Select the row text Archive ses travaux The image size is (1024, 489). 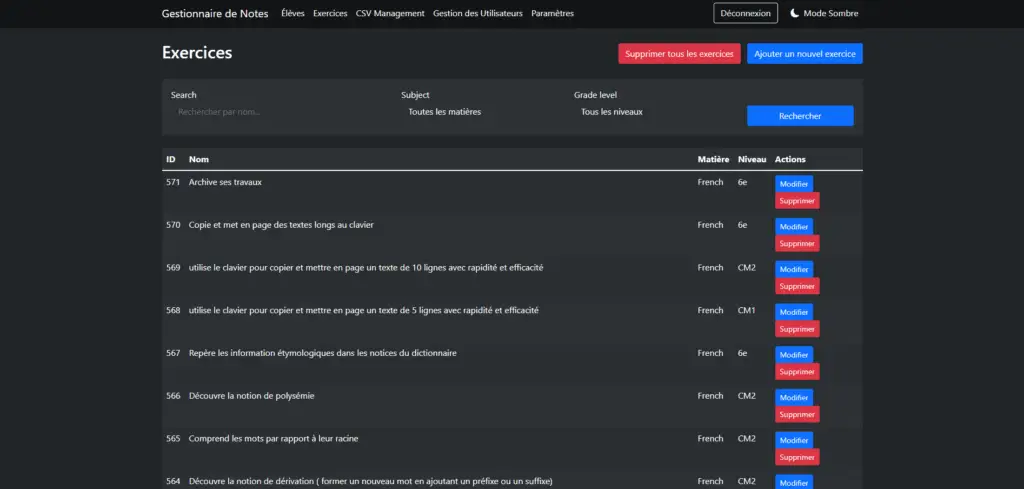pos(225,182)
